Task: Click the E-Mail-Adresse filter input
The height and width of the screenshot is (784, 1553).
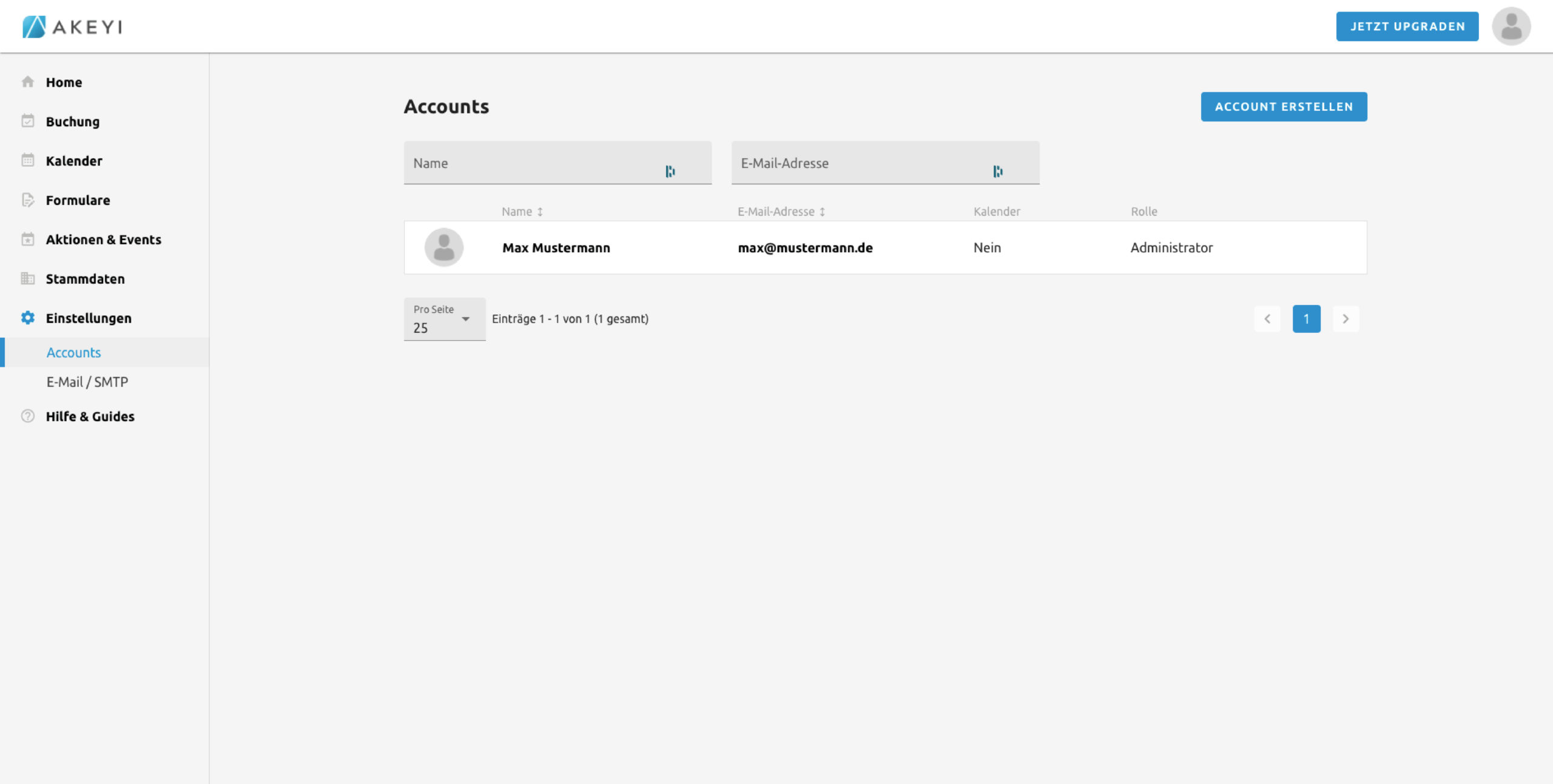Action: (x=861, y=163)
